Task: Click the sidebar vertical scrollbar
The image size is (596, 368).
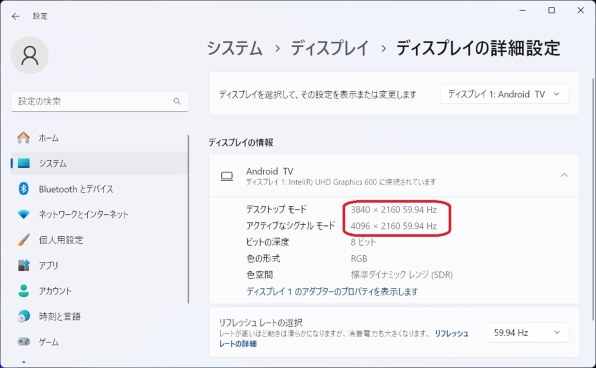Action: (188, 219)
